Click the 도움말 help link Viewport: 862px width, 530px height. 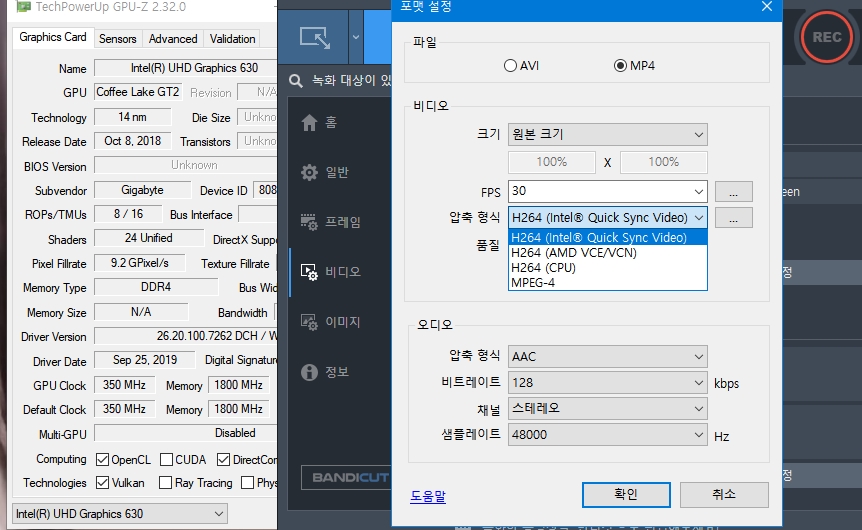428,495
